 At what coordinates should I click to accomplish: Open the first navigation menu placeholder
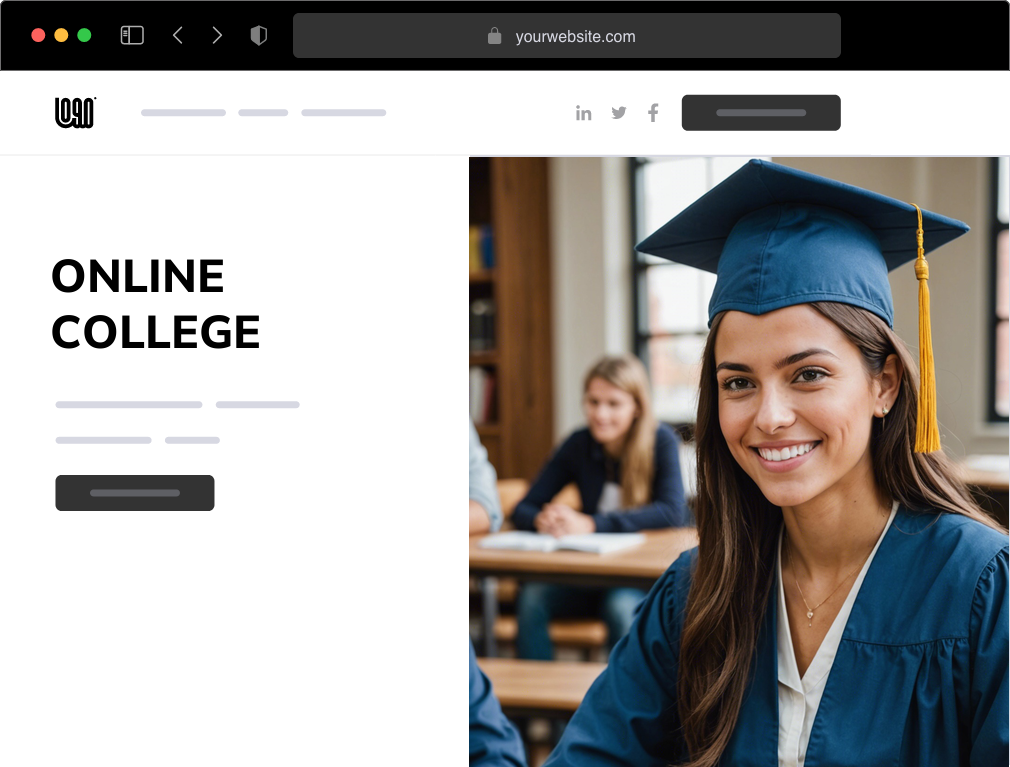pos(184,113)
